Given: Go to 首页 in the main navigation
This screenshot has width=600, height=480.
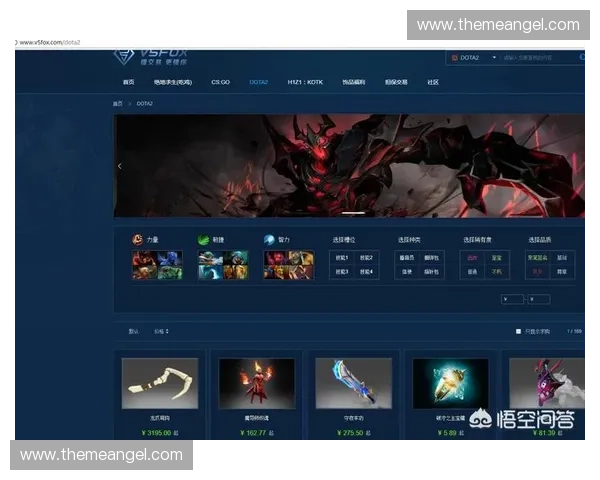Looking at the screenshot, I should click(129, 82).
